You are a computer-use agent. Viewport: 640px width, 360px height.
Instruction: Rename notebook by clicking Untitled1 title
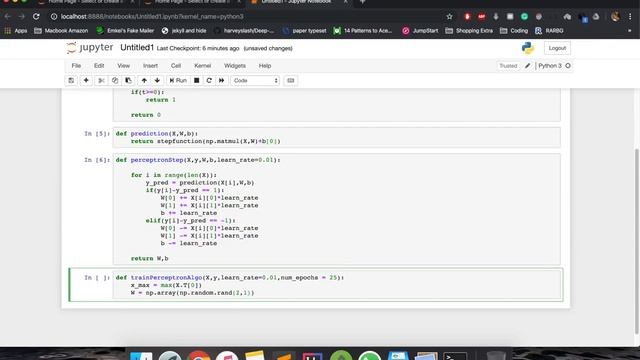(137, 48)
